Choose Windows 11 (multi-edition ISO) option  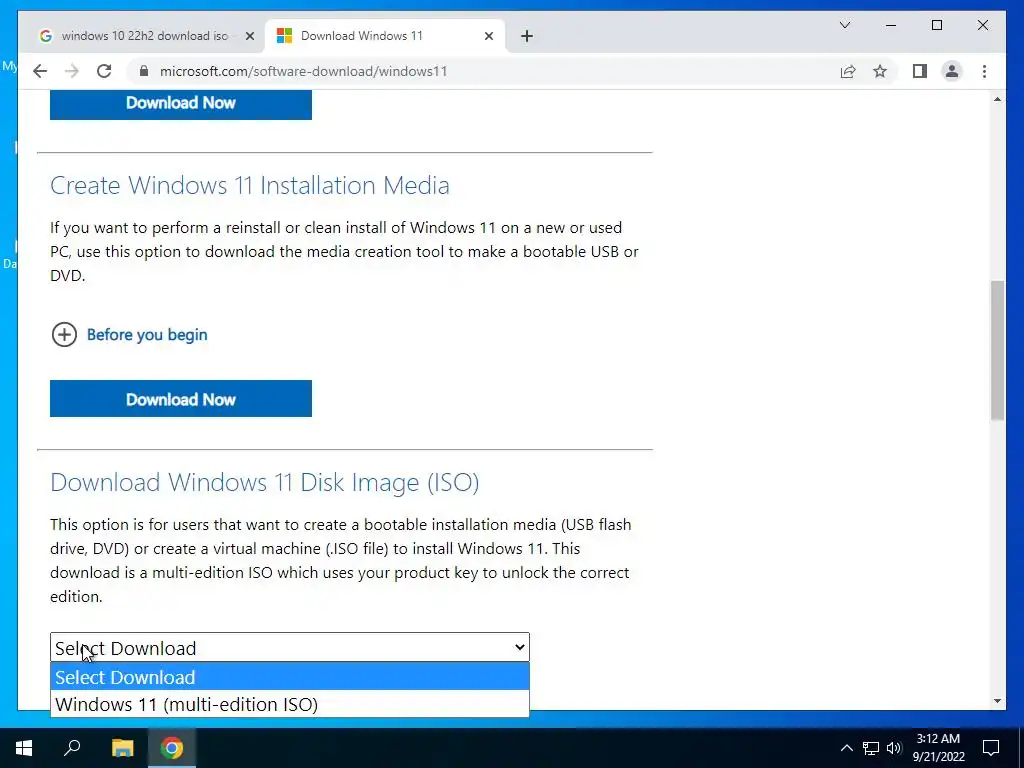[x=290, y=704]
